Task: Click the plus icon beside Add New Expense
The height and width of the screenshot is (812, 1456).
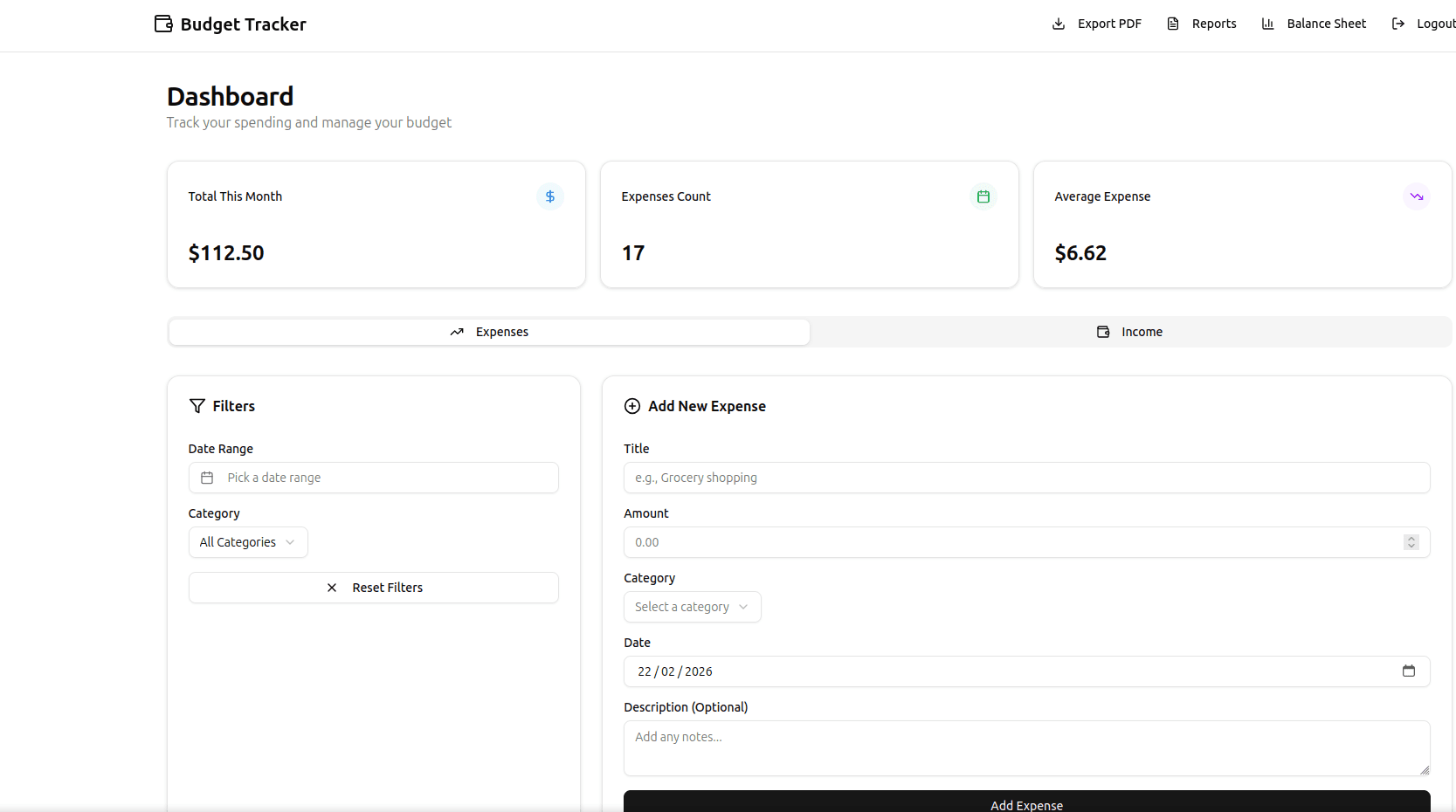Action: pyautogui.click(x=631, y=406)
